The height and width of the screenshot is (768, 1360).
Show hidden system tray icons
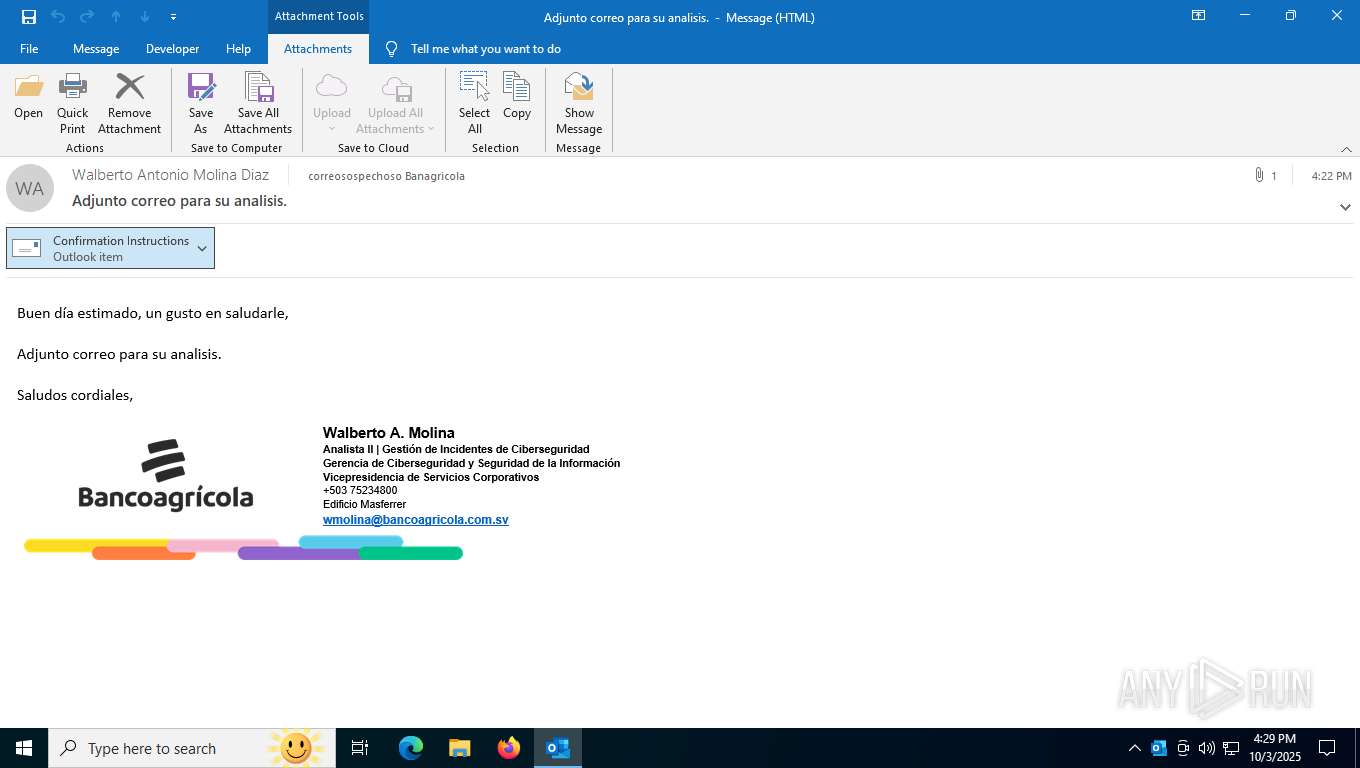[x=1135, y=748]
